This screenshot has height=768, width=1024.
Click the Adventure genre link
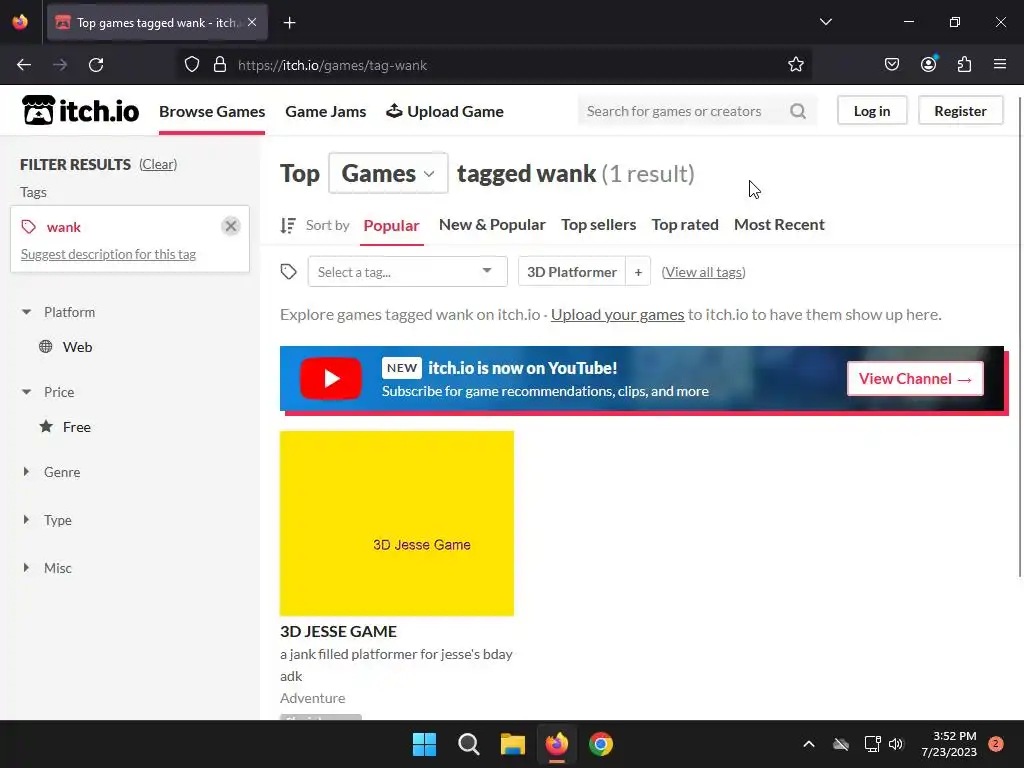coord(313,698)
